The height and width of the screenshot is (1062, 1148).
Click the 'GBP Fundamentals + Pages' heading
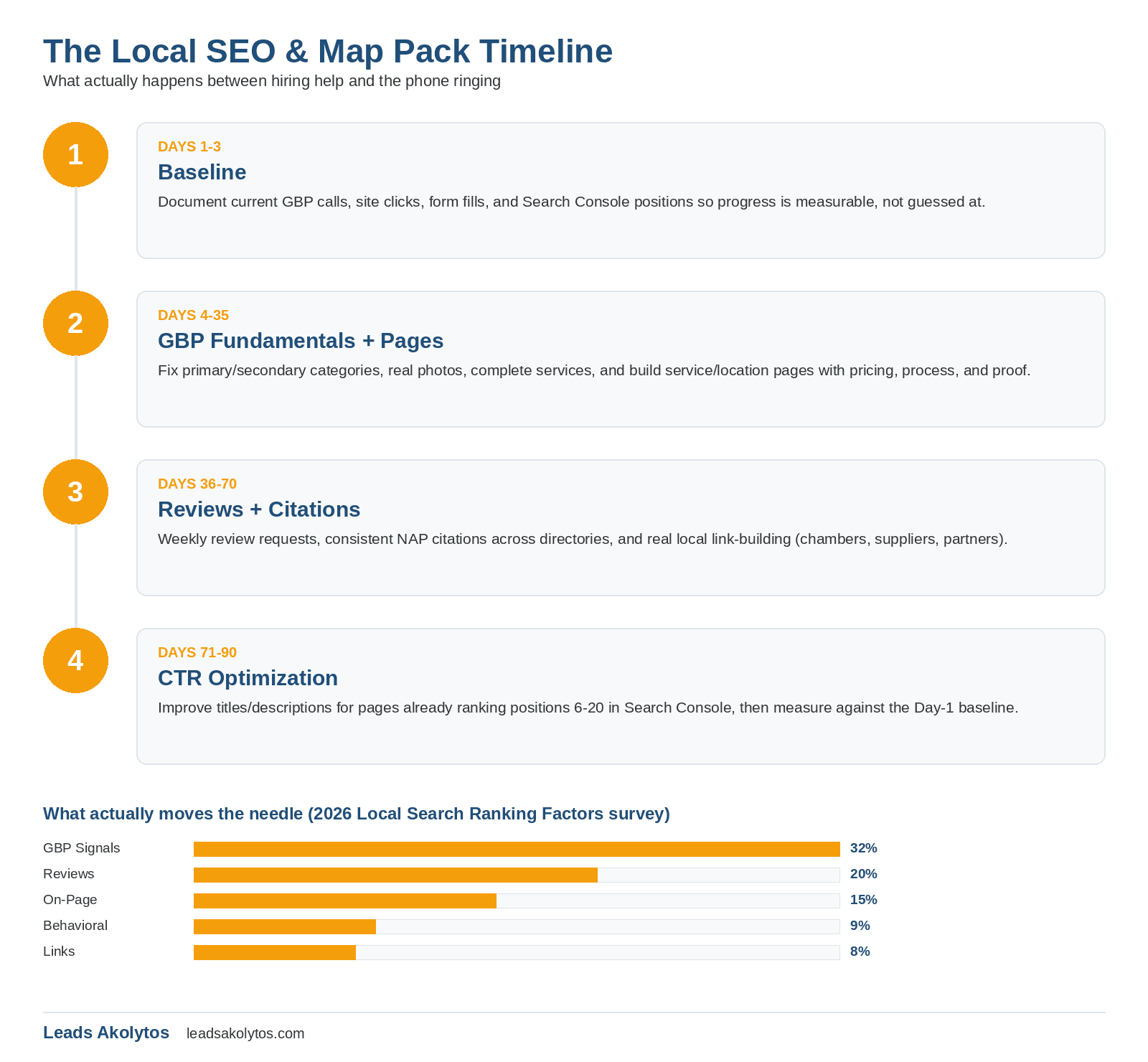click(x=301, y=341)
